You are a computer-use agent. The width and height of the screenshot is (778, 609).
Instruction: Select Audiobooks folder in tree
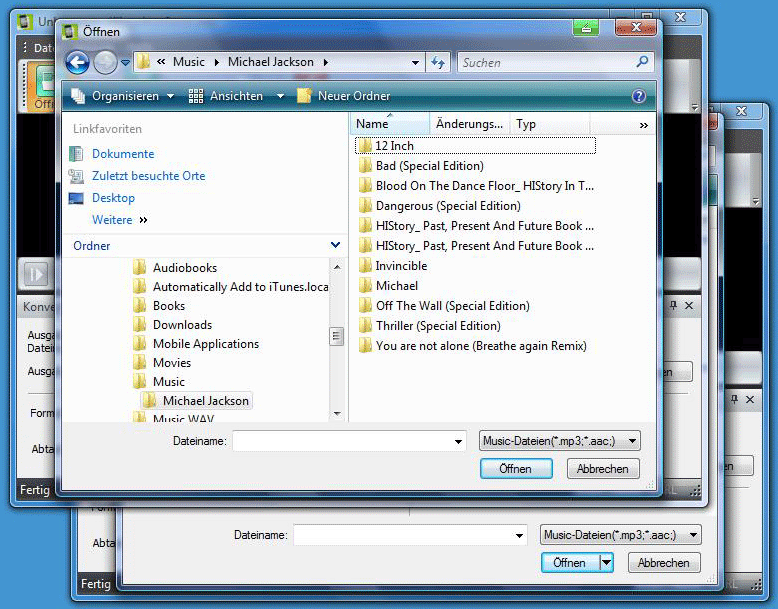(x=185, y=268)
